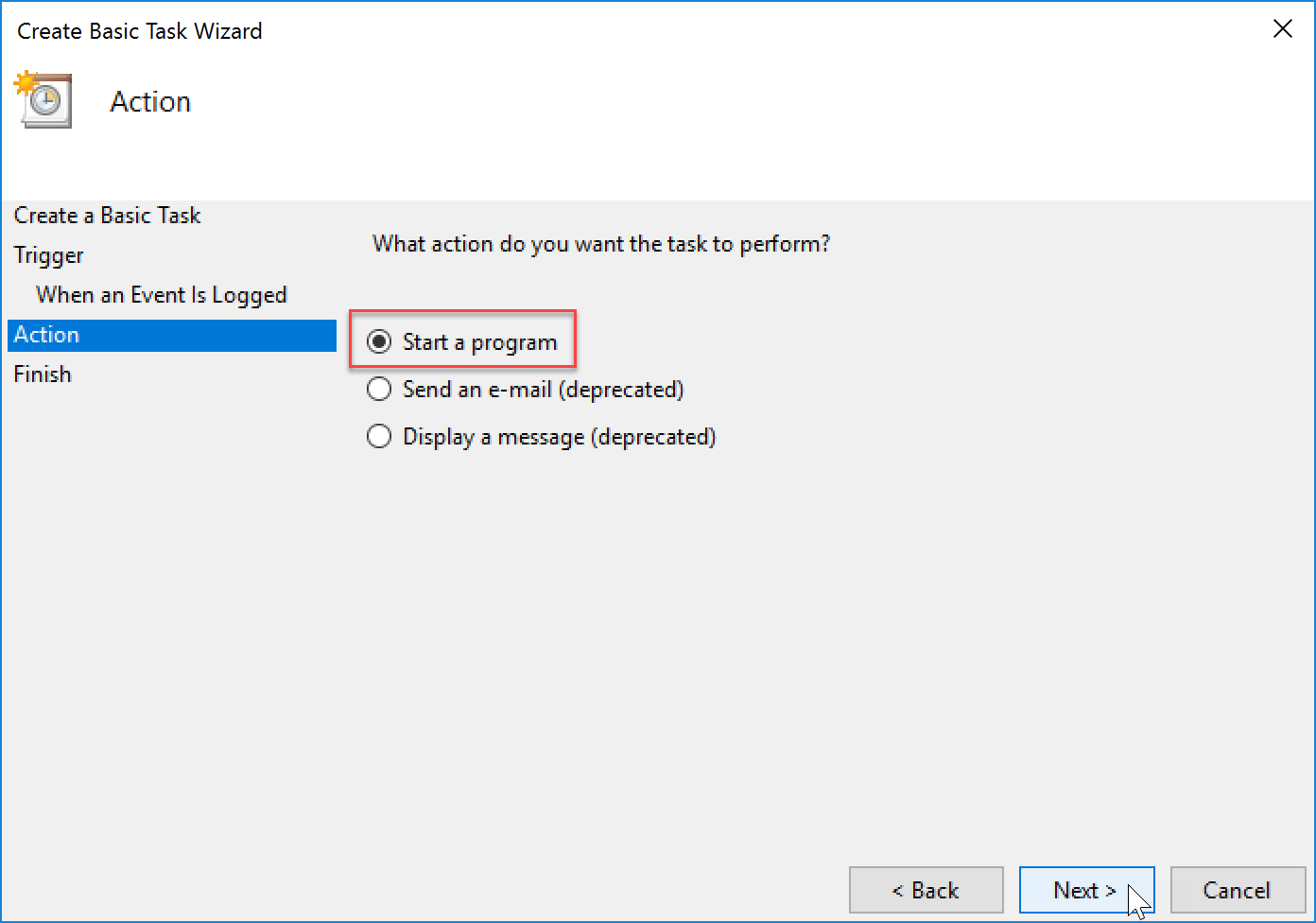Select the When an Event Is Logged step

coord(161,295)
